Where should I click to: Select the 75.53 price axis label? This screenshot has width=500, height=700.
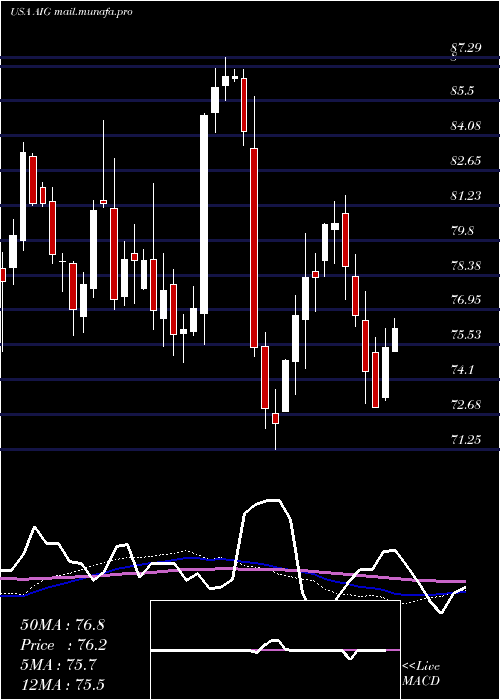[x=467, y=335]
